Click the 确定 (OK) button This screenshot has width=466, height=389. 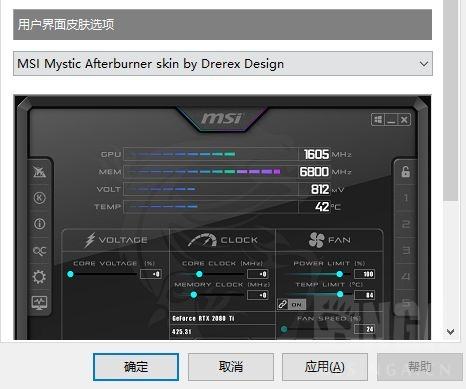coord(136,367)
